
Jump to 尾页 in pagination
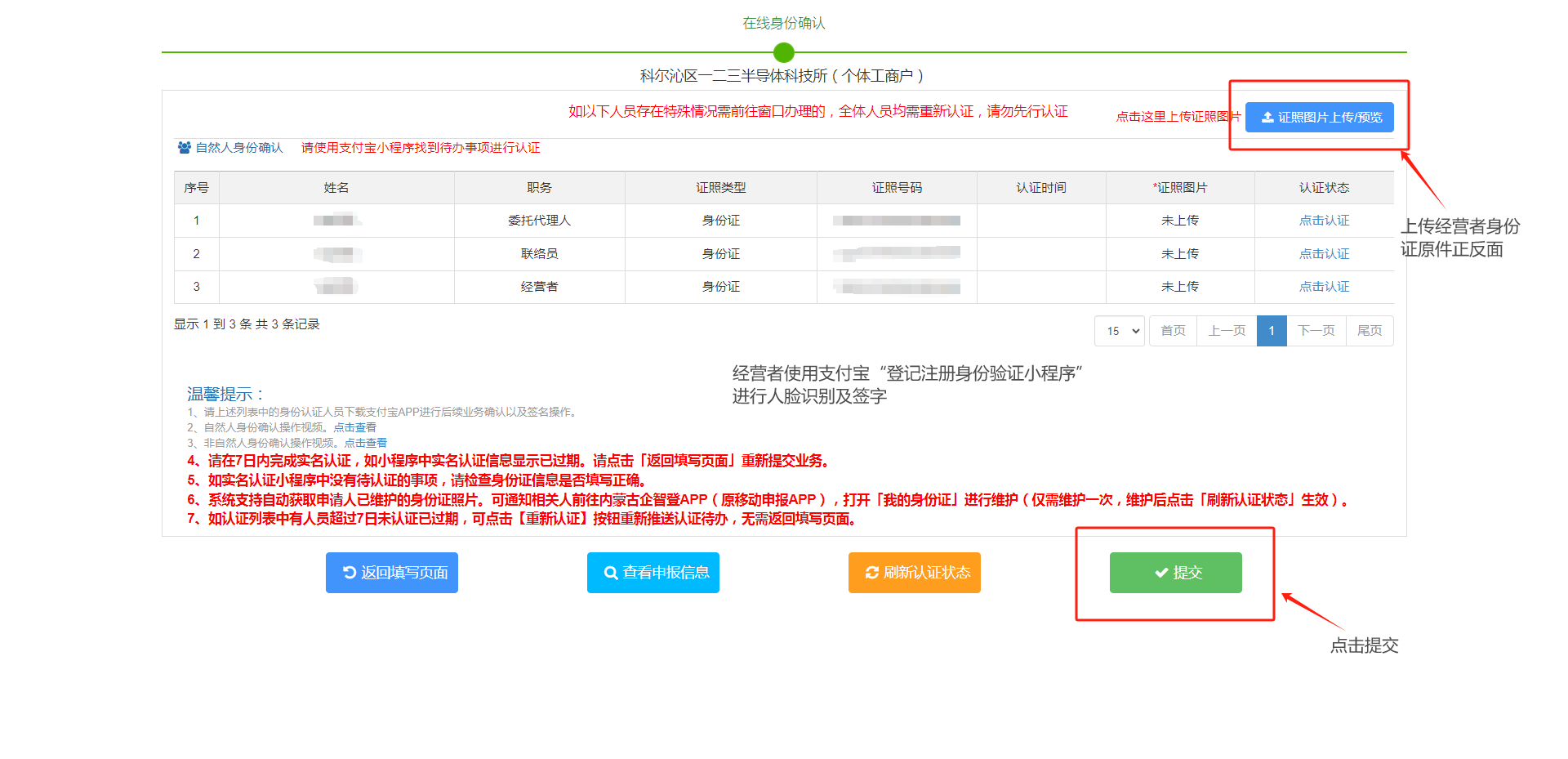tap(1370, 331)
